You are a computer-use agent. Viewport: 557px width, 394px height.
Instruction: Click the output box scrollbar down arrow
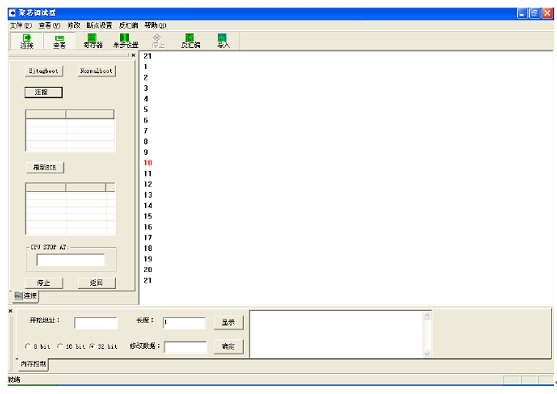(x=427, y=353)
